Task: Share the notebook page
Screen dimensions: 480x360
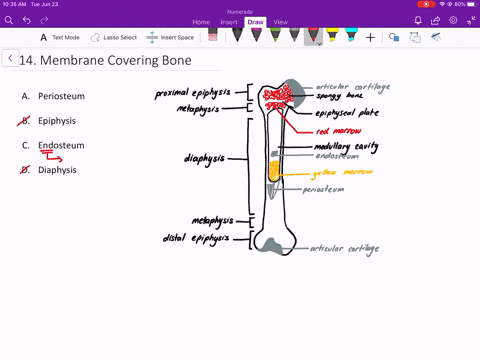Action: pyautogui.click(x=435, y=21)
